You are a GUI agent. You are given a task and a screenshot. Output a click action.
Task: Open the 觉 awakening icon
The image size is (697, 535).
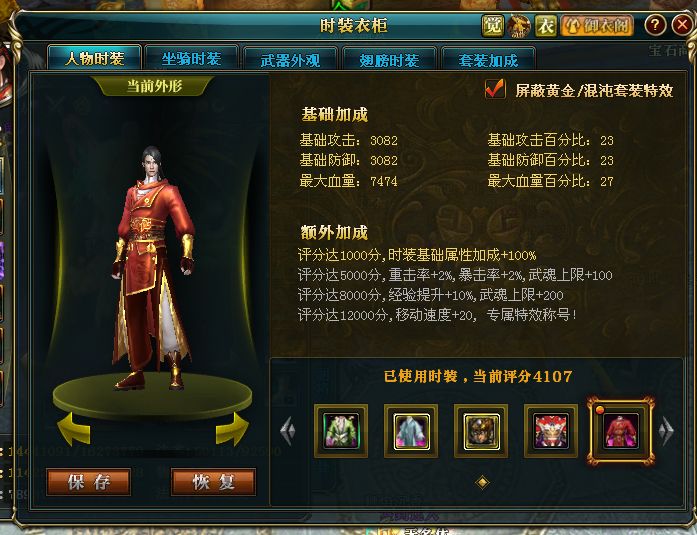pyautogui.click(x=493, y=26)
